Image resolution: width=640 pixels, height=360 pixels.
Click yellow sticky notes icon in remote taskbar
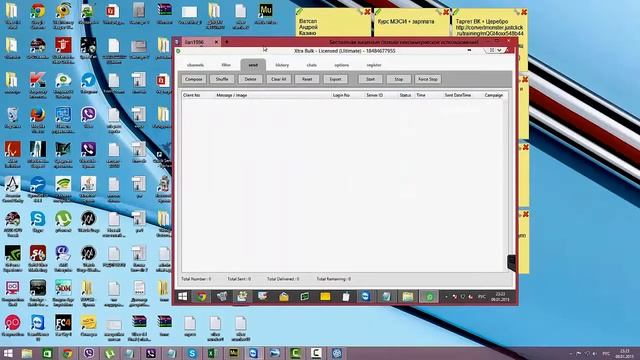325,297
